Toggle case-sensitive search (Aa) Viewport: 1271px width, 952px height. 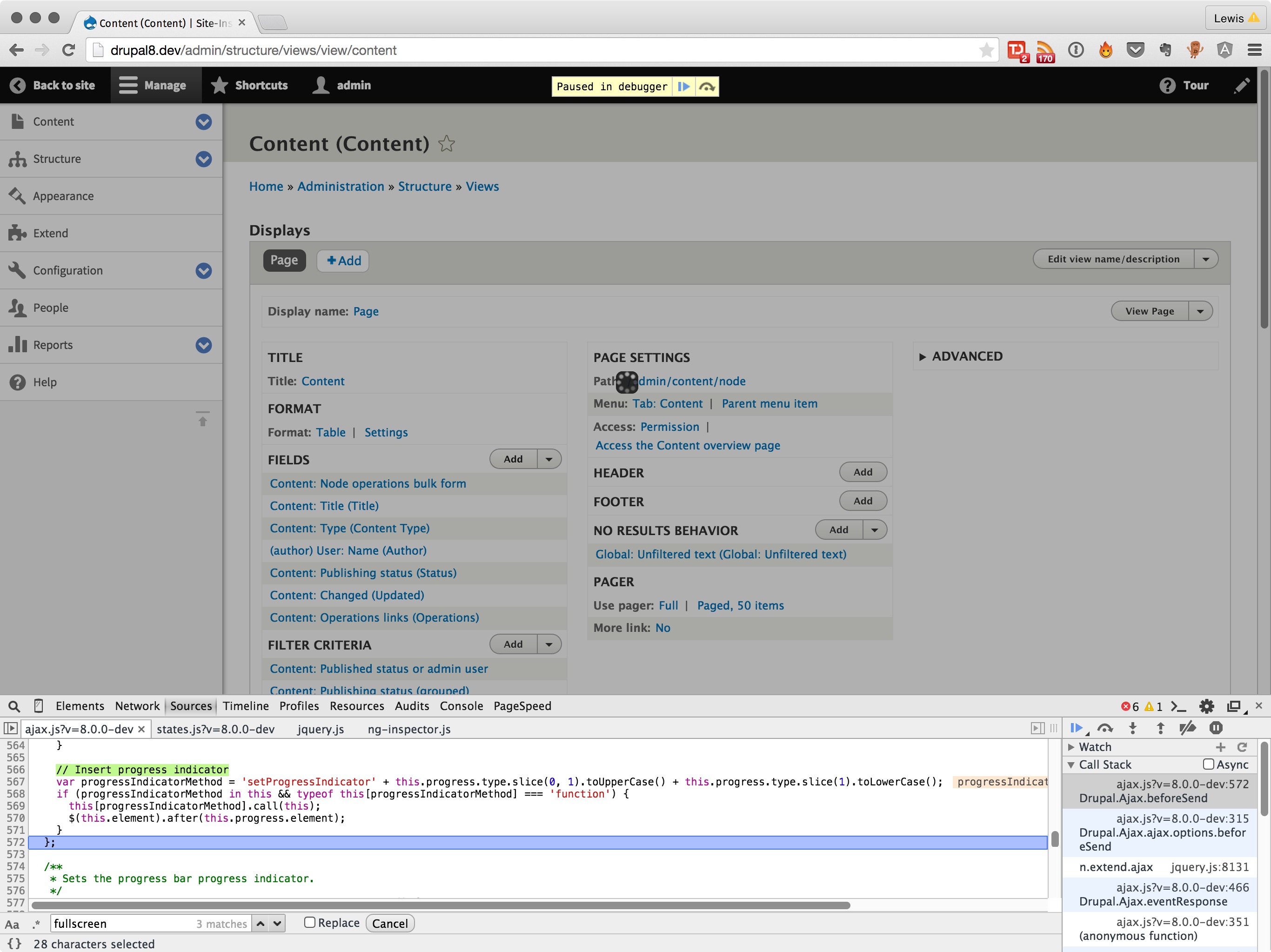point(12,924)
